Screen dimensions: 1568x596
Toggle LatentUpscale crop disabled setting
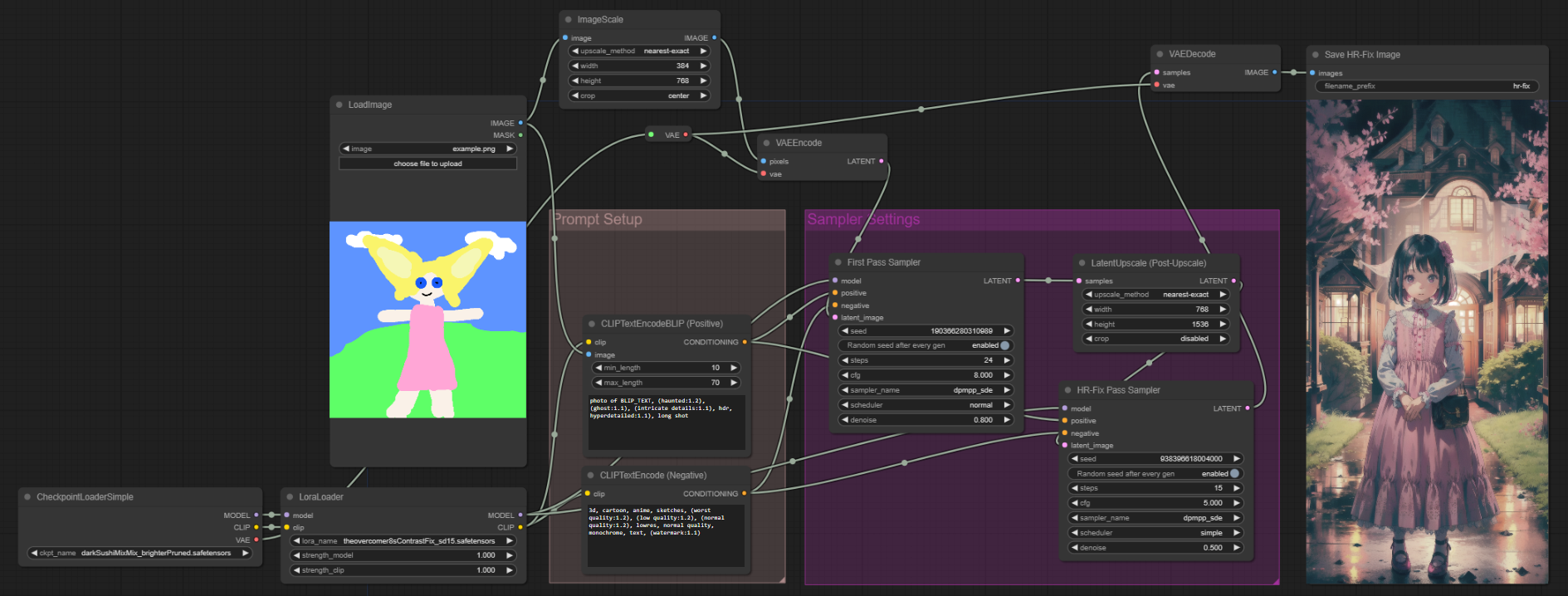[1155, 339]
